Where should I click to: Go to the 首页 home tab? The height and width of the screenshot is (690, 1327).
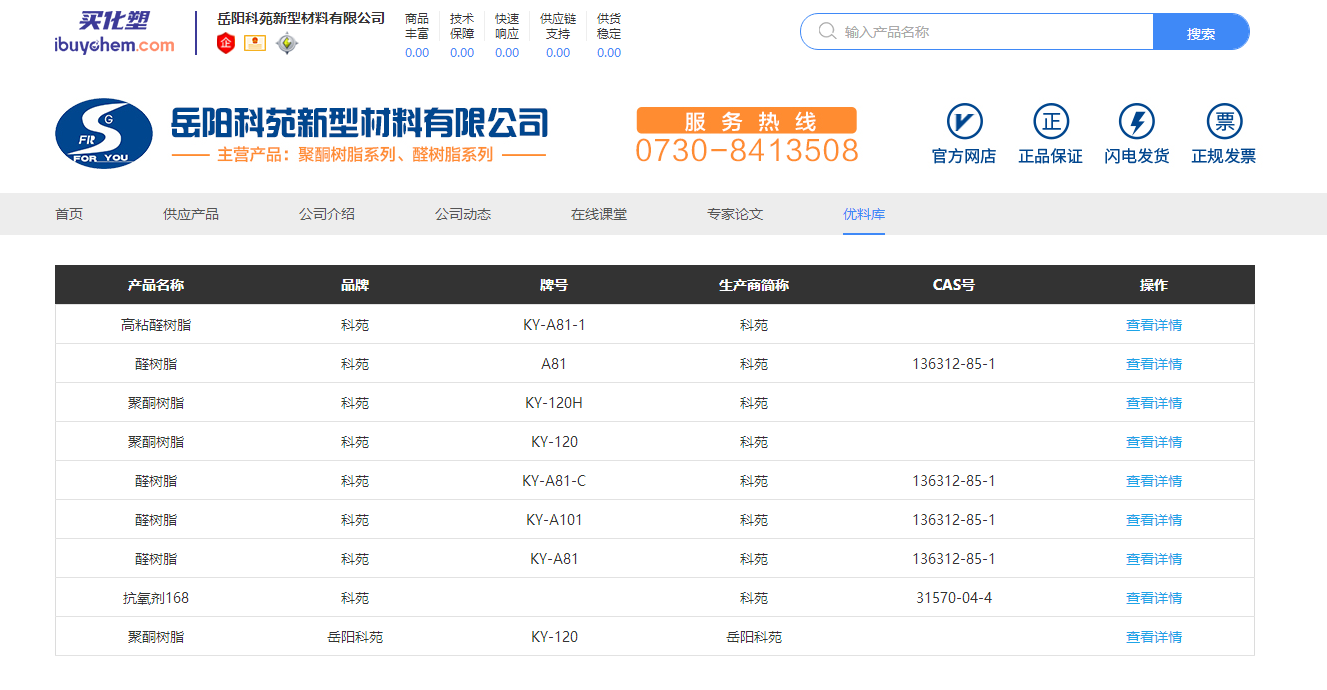point(69,214)
